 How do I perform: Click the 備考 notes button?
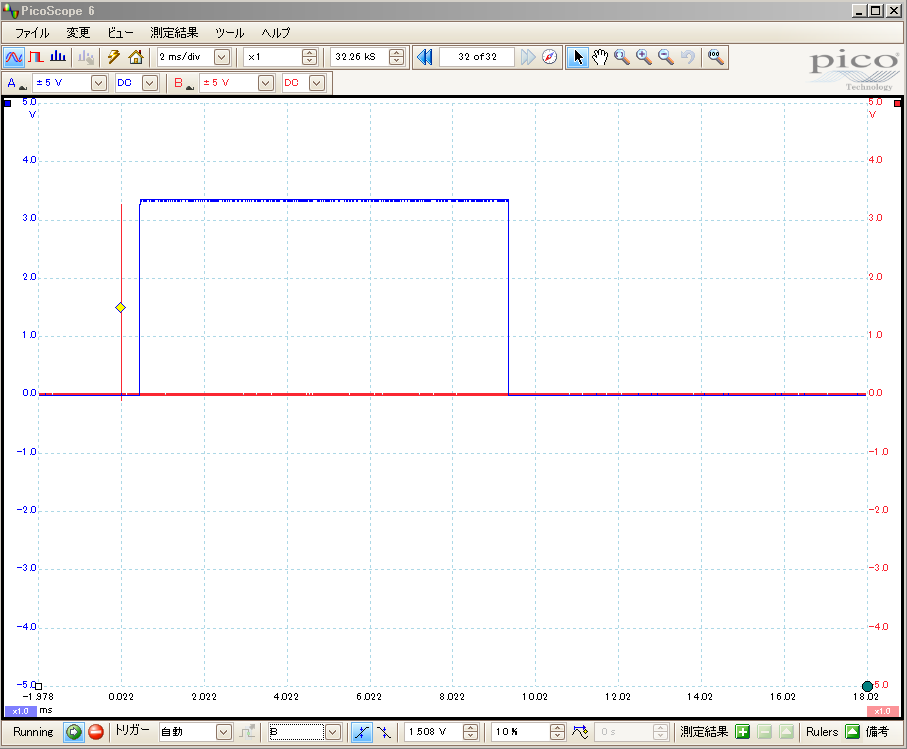[877, 732]
